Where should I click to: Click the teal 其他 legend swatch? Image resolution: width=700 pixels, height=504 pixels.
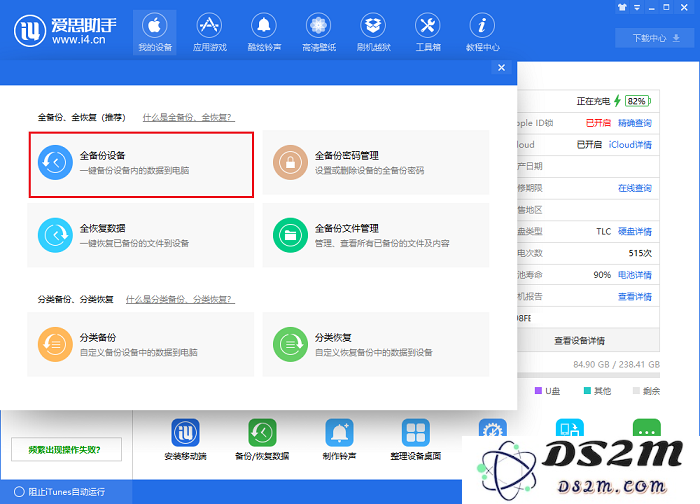(587, 391)
